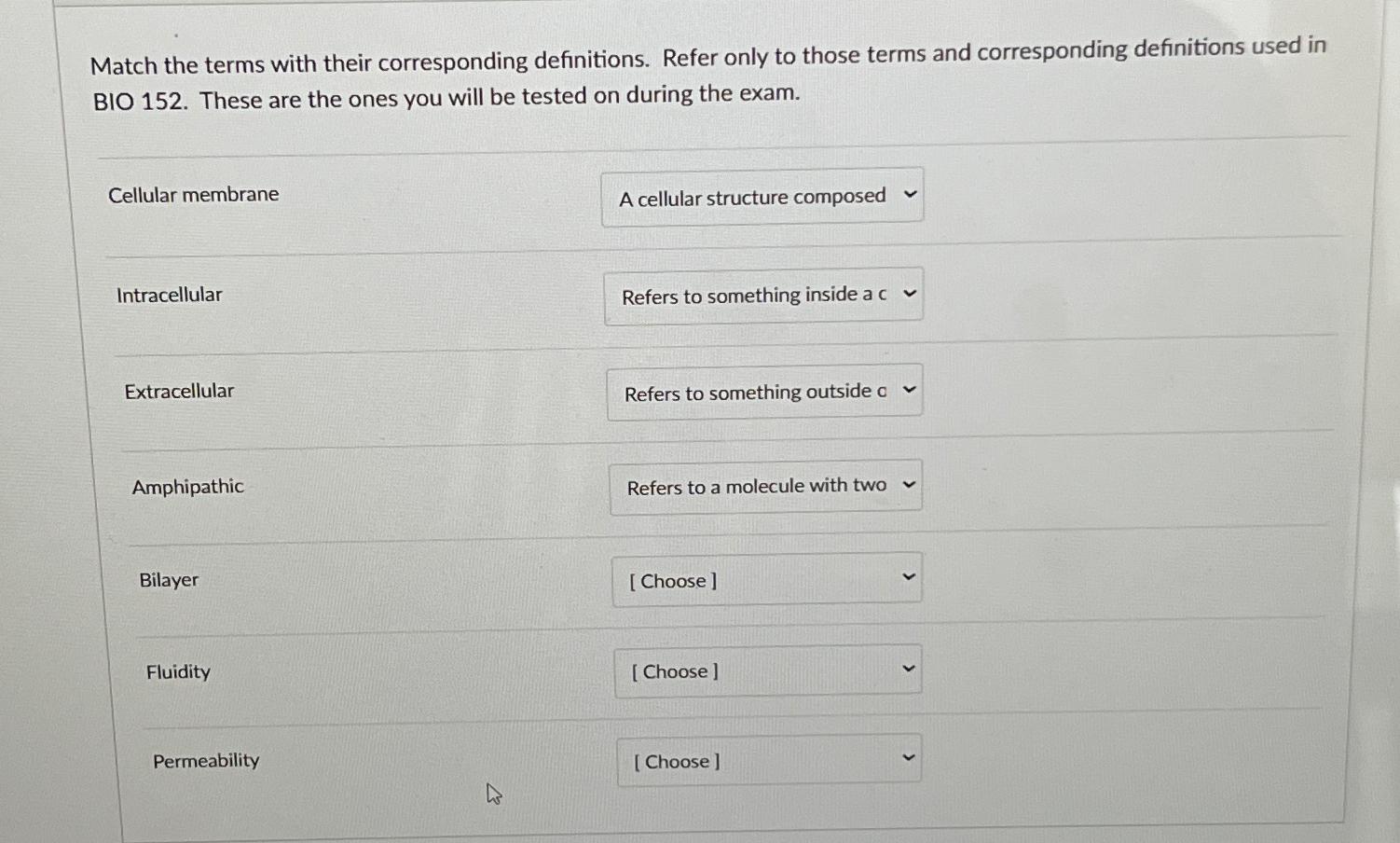Open the dropdown next to Cellular membrane
This screenshot has width=1400, height=843.
[762, 196]
